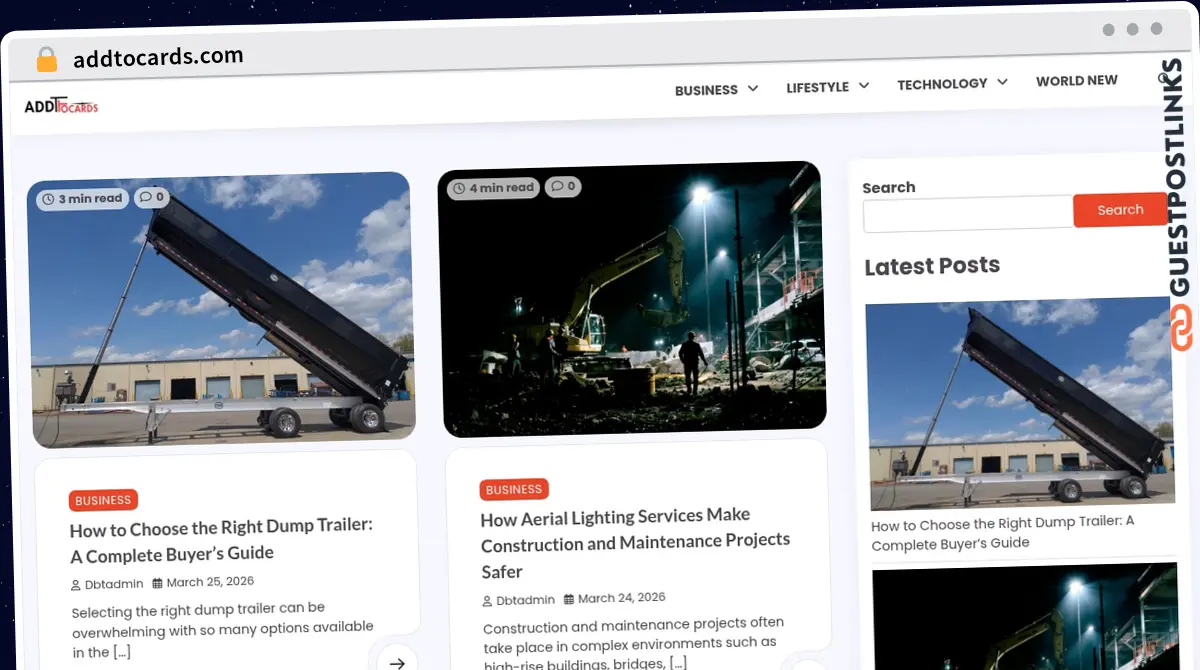Open 'How to Choose the Right Dump Trailer' article title

click(221, 540)
